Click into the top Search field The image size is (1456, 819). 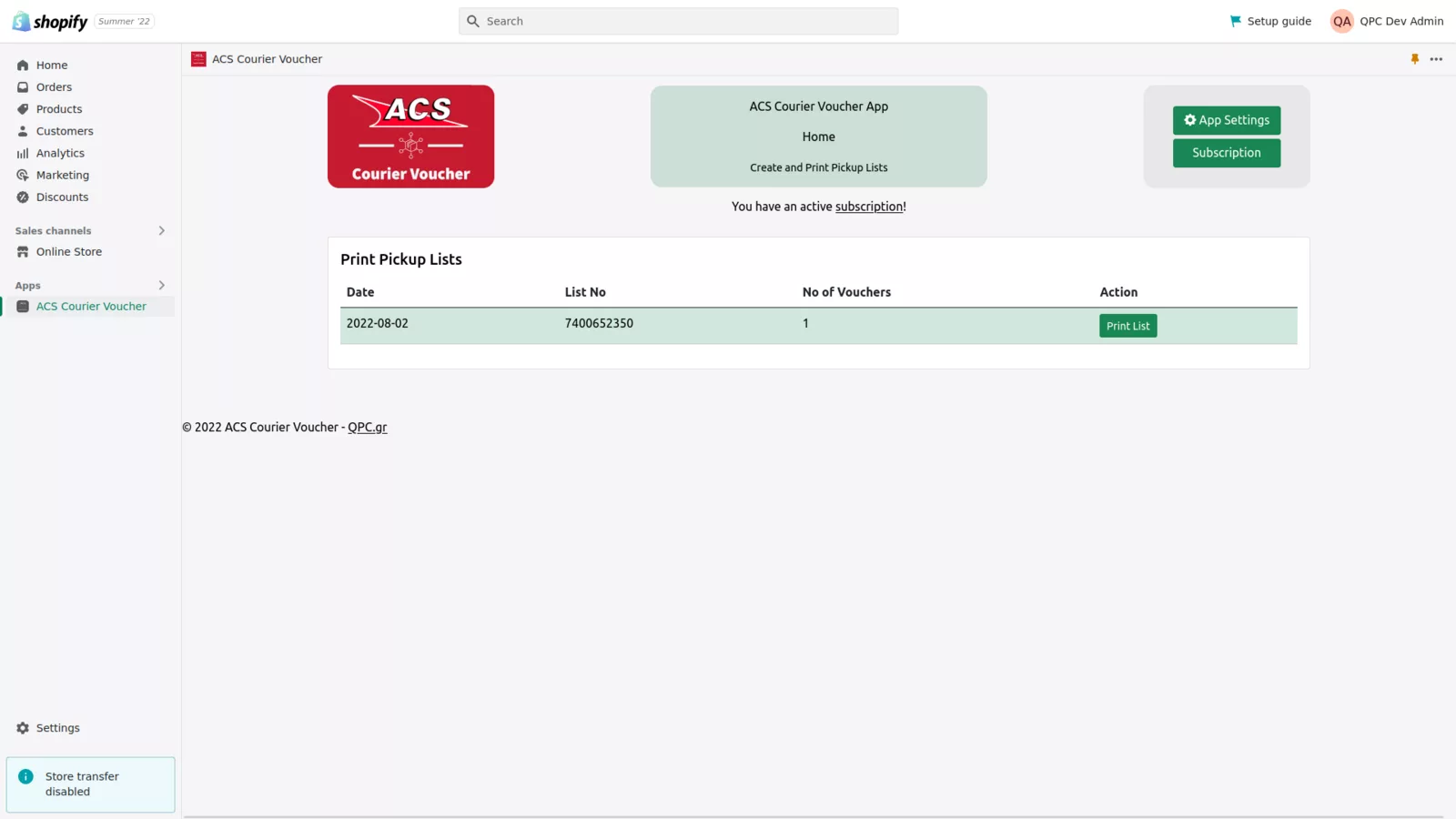point(679,21)
